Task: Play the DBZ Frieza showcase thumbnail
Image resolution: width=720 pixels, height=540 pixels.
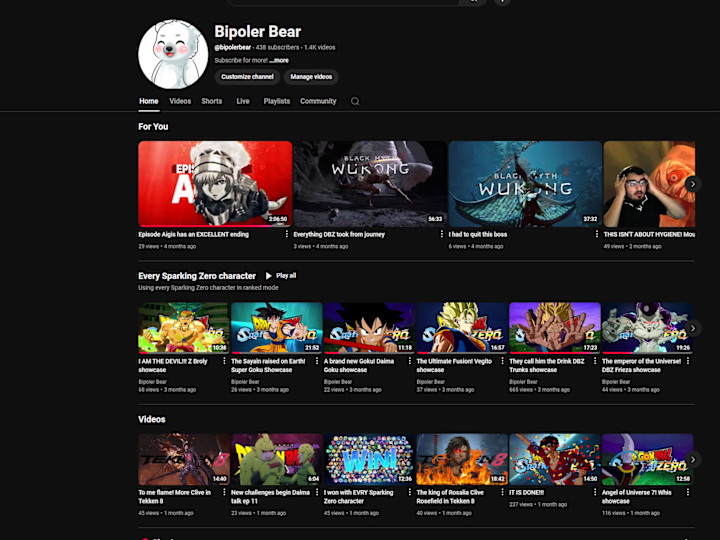Action: pos(647,328)
